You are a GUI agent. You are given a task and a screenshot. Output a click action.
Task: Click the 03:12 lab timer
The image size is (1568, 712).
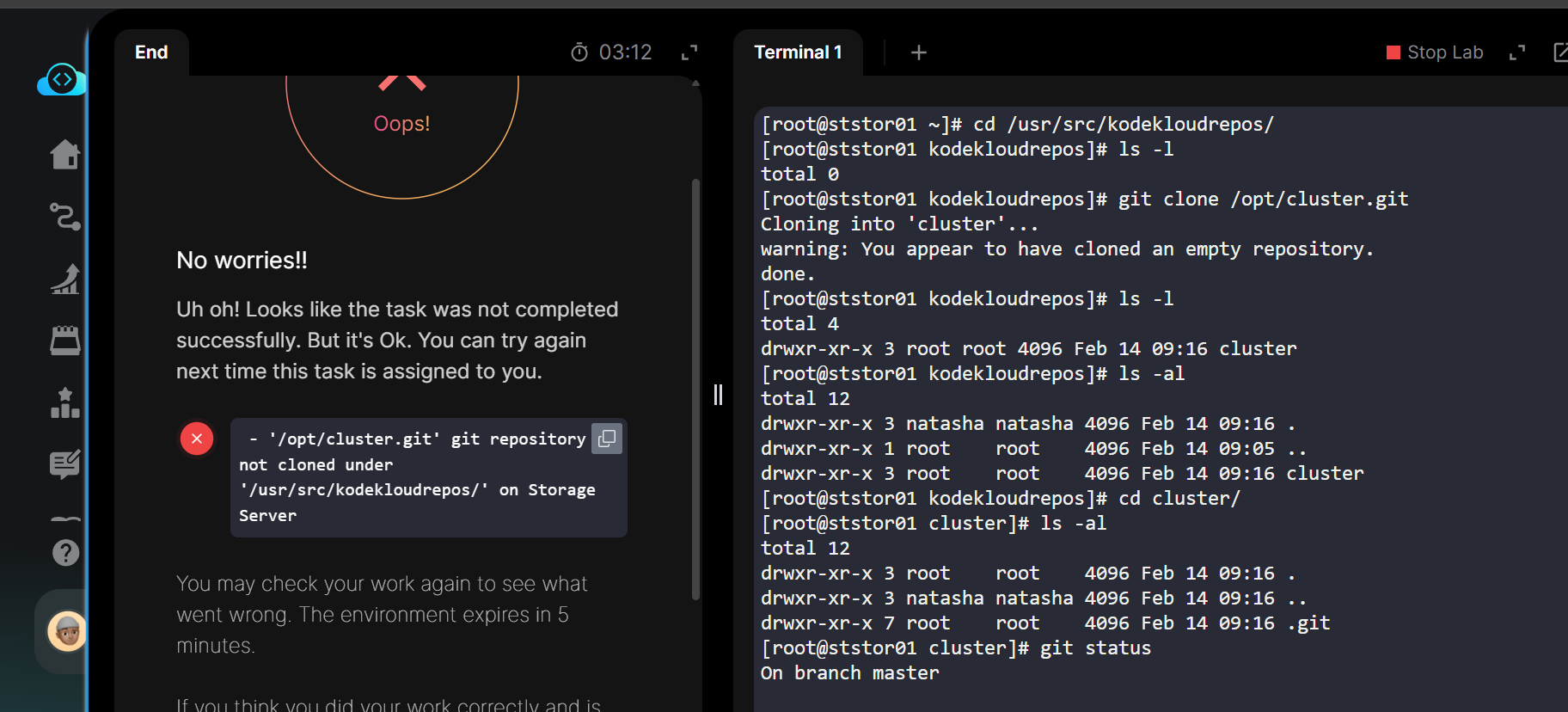tap(611, 52)
